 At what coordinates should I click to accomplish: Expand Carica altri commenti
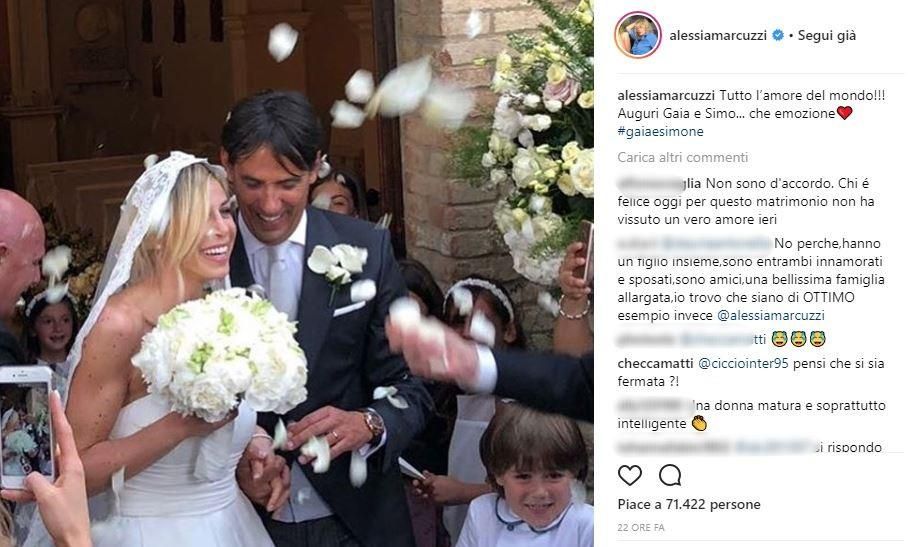tap(683, 157)
